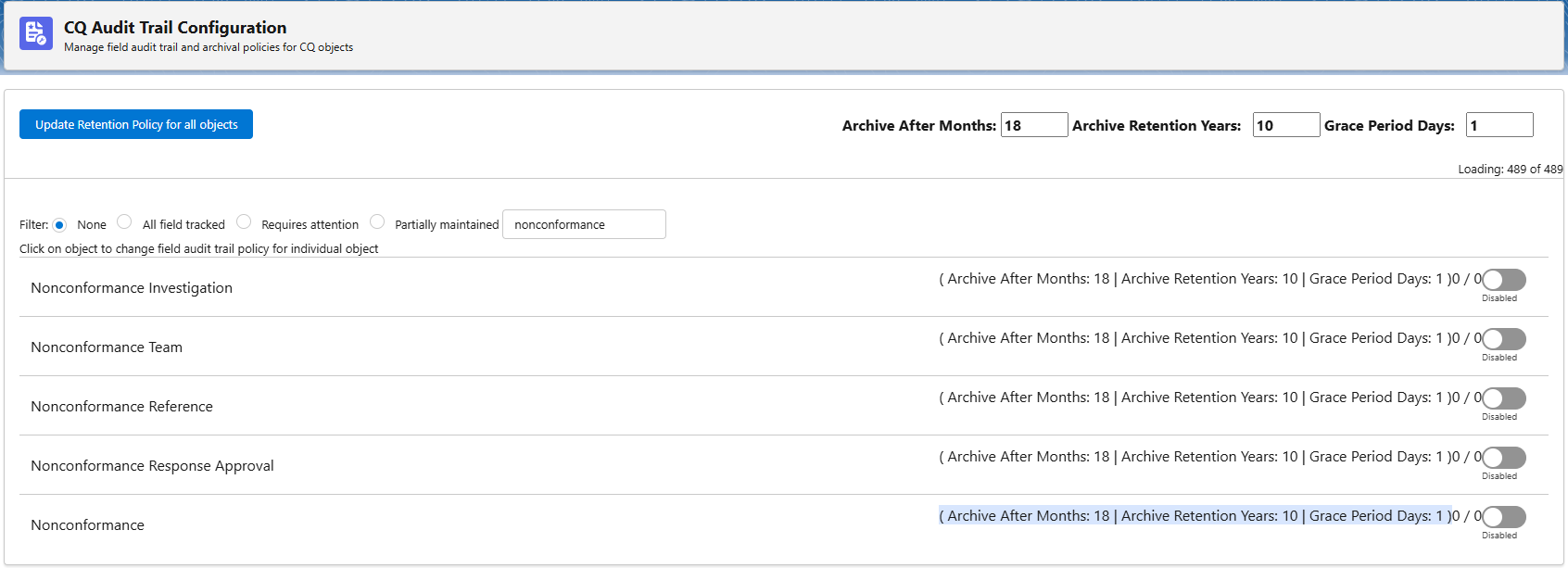This screenshot has width=1568, height=568.
Task: Select the All field tracked filter
Action: pos(124,221)
